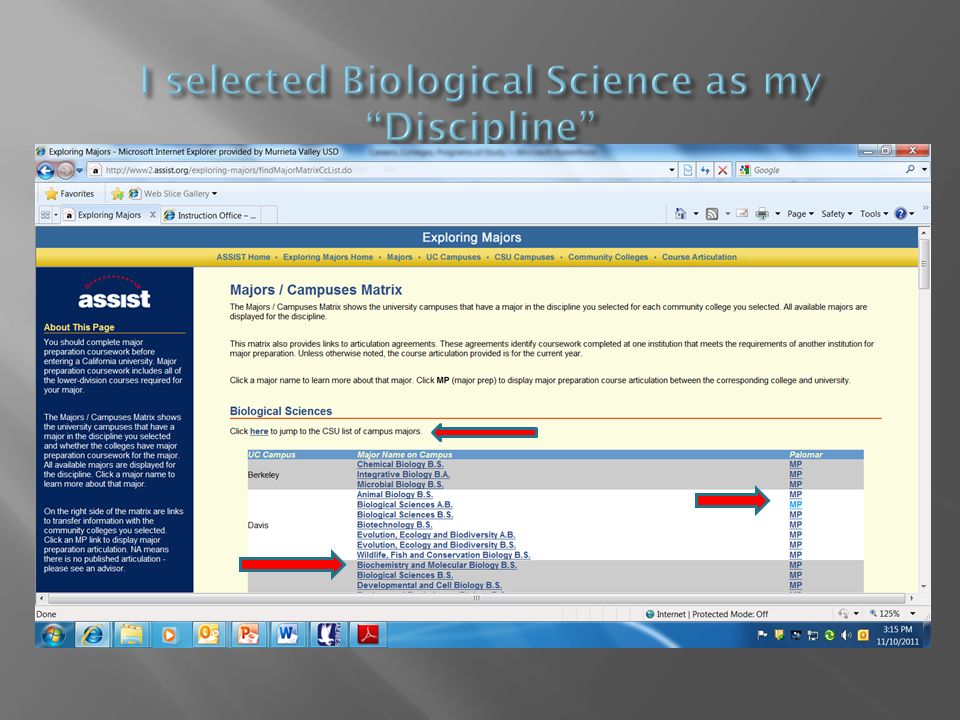Screen dimensions: 960x720
Task: Click the Help question mark icon
Action: [x=900, y=214]
